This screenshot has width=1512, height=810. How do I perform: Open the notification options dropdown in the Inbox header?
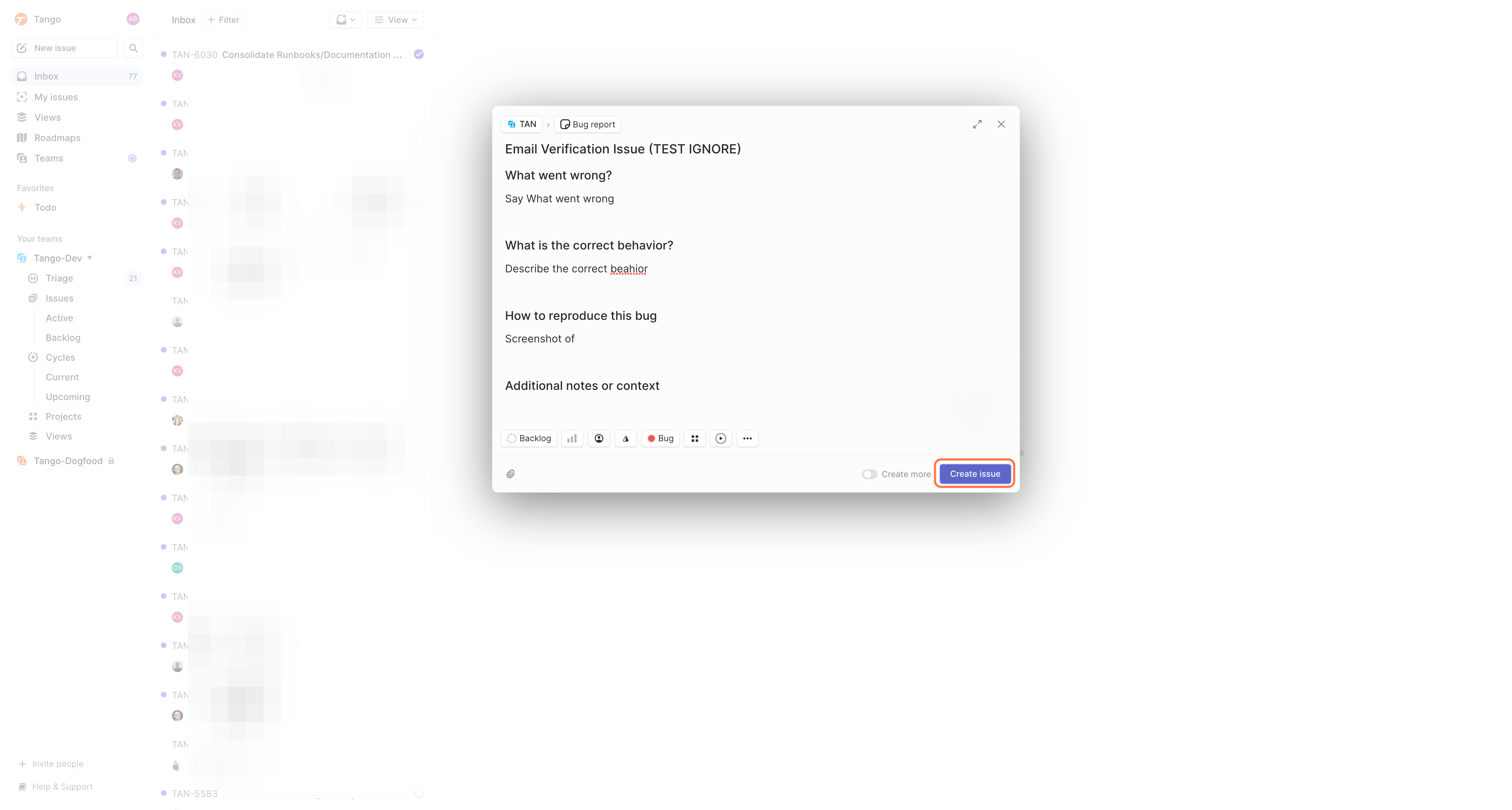tap(345, 20)
